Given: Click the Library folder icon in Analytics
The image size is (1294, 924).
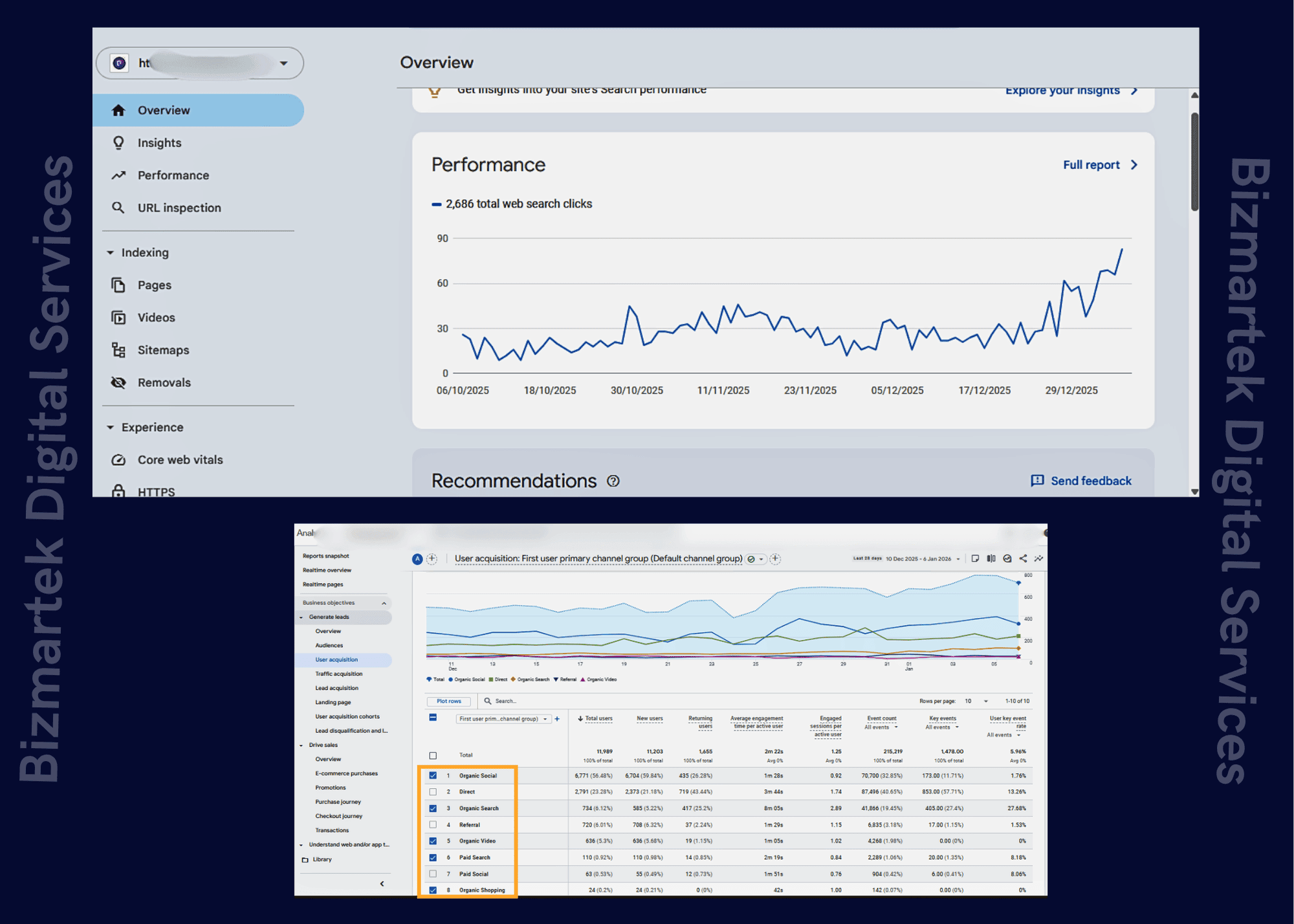Looking at the screenshot, I should click(x=305, y=859).
